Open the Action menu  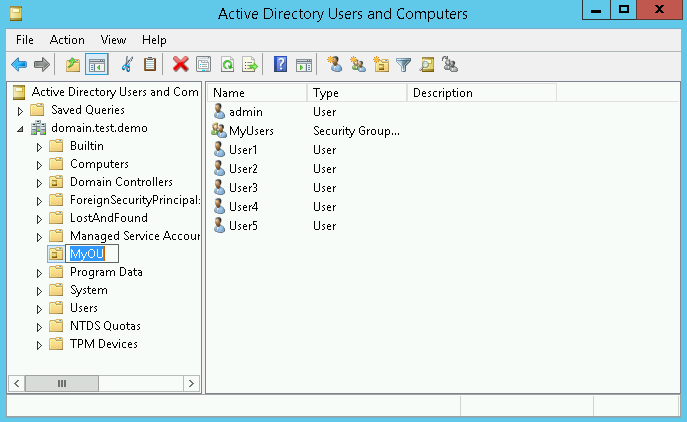(x=67, y=40)
